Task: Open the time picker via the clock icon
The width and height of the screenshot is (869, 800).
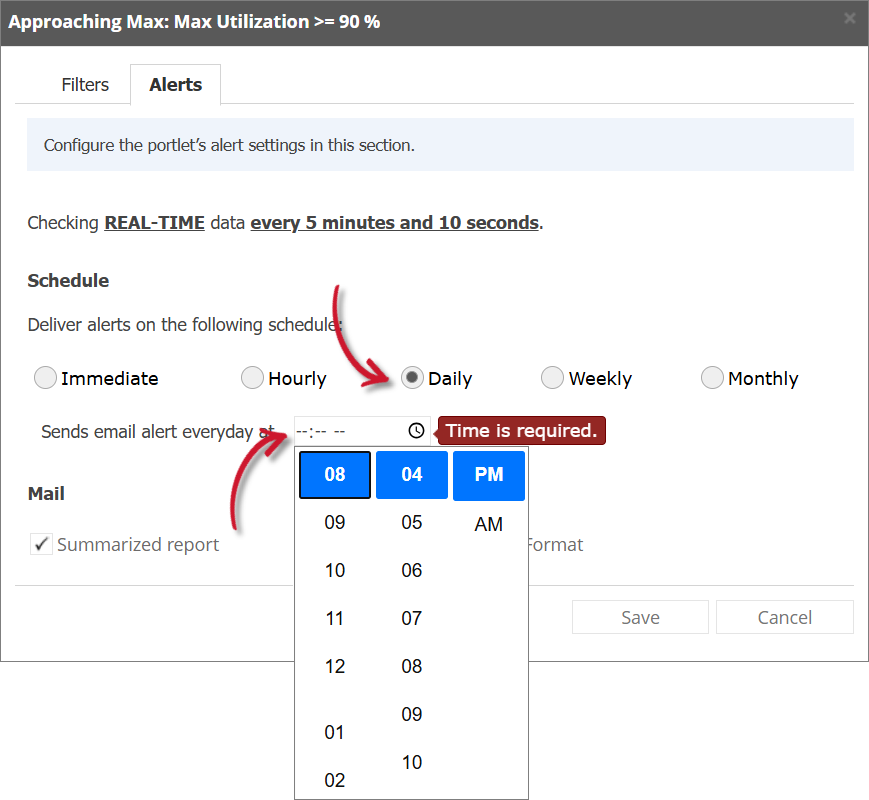Action: pyautogui.click(x=415, y=430)
